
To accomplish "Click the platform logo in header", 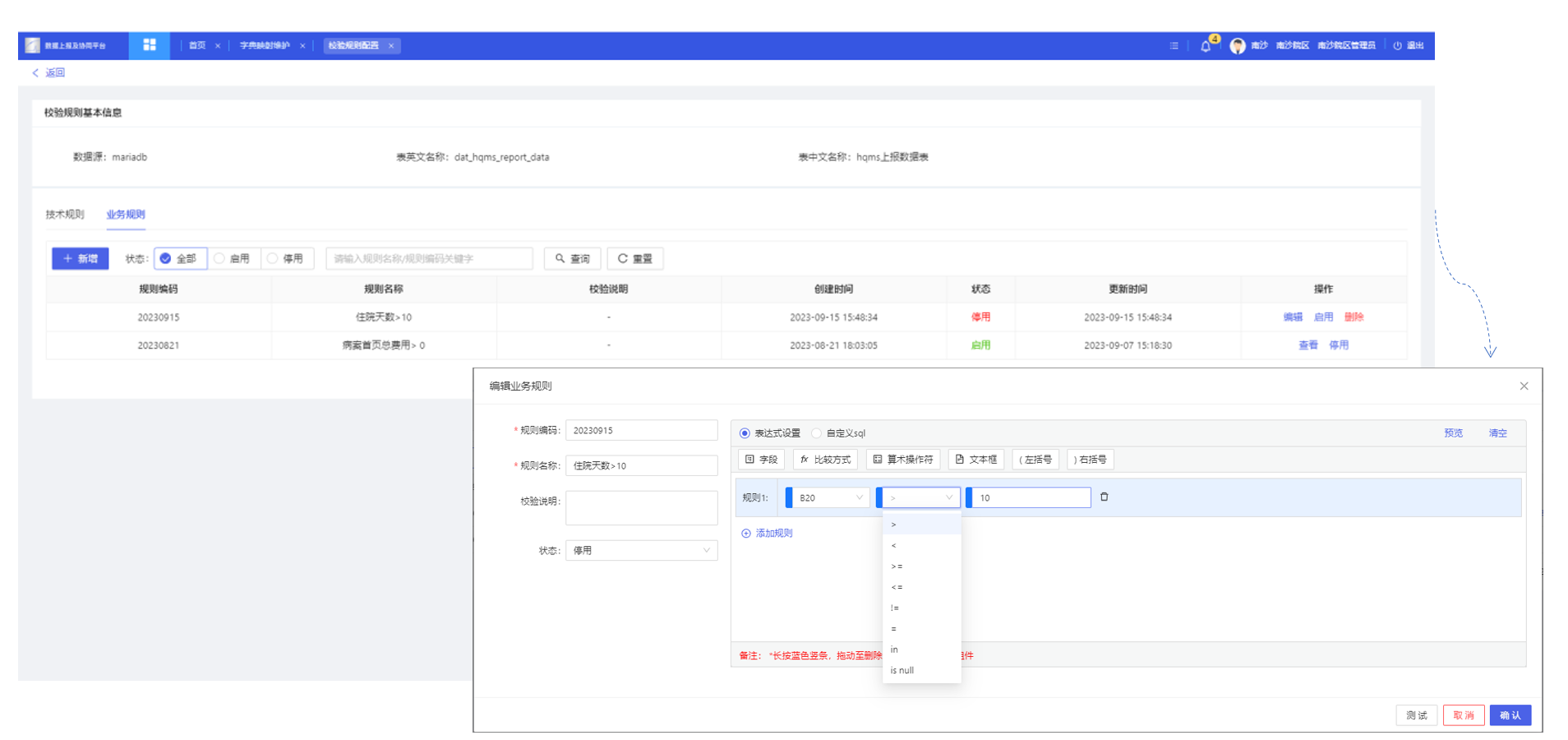I will (33, 45).
